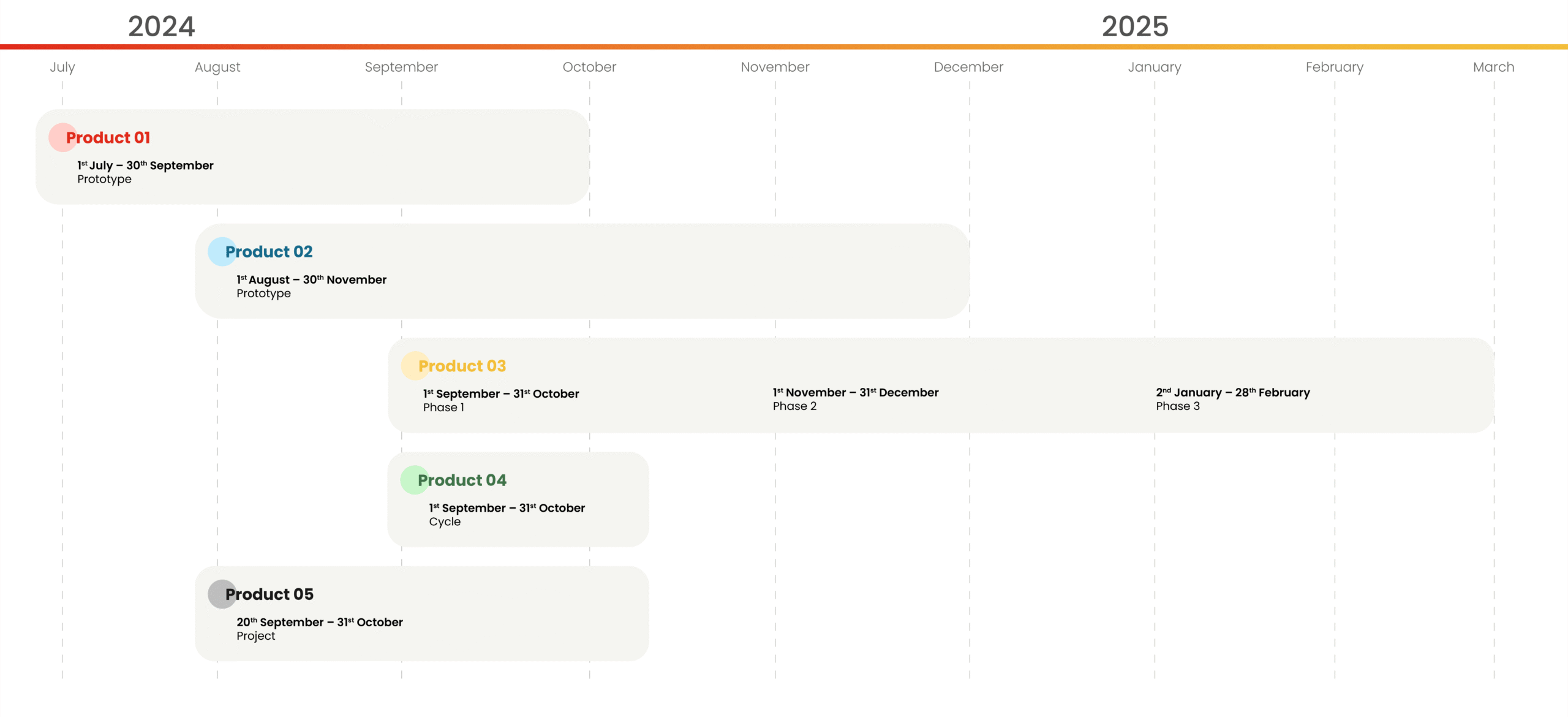The height and width of the screenshot is (717, 1568).
Task: Select the January month label
Action: 1155,67
